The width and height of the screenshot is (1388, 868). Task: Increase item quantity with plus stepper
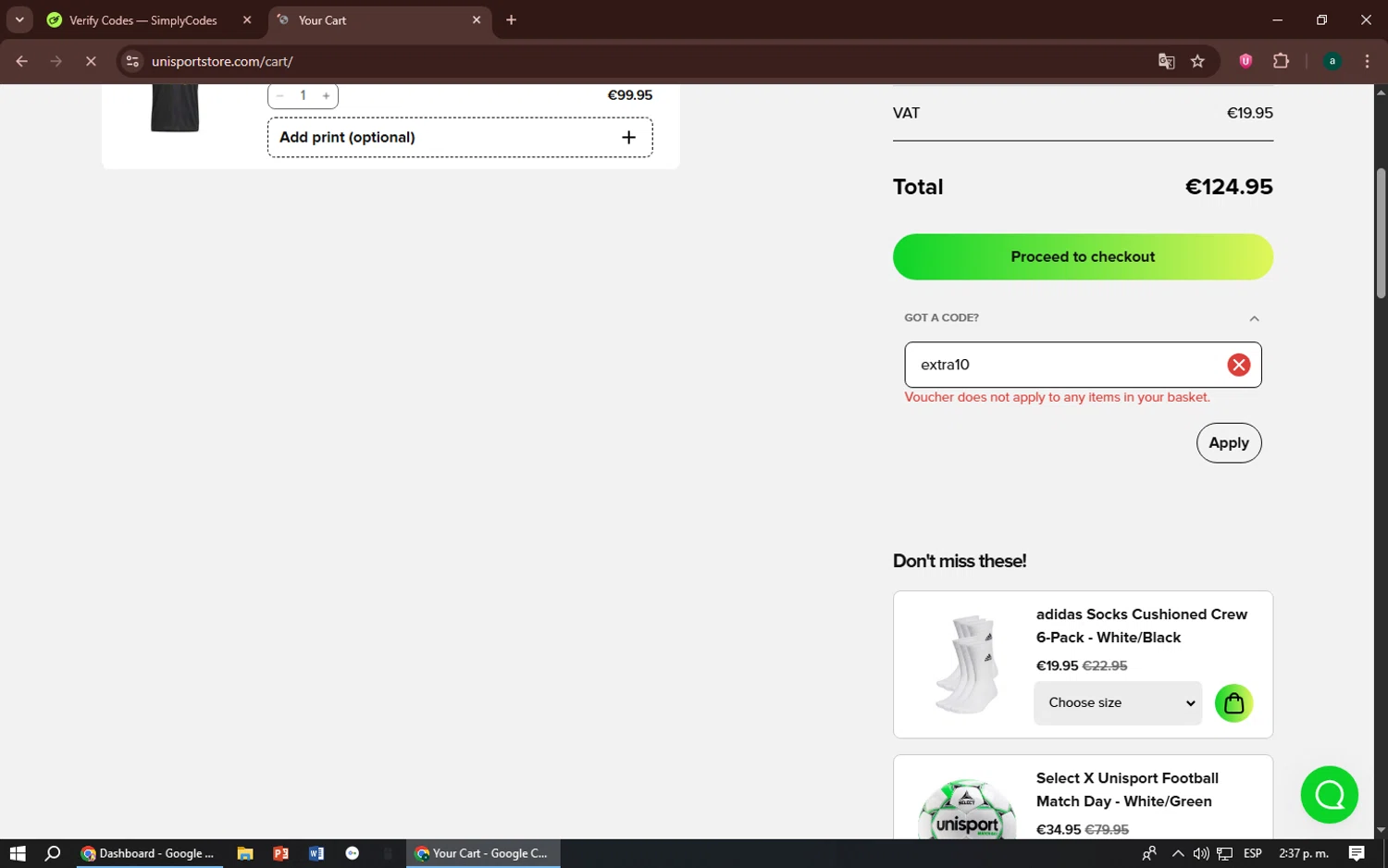click(326, 95)
